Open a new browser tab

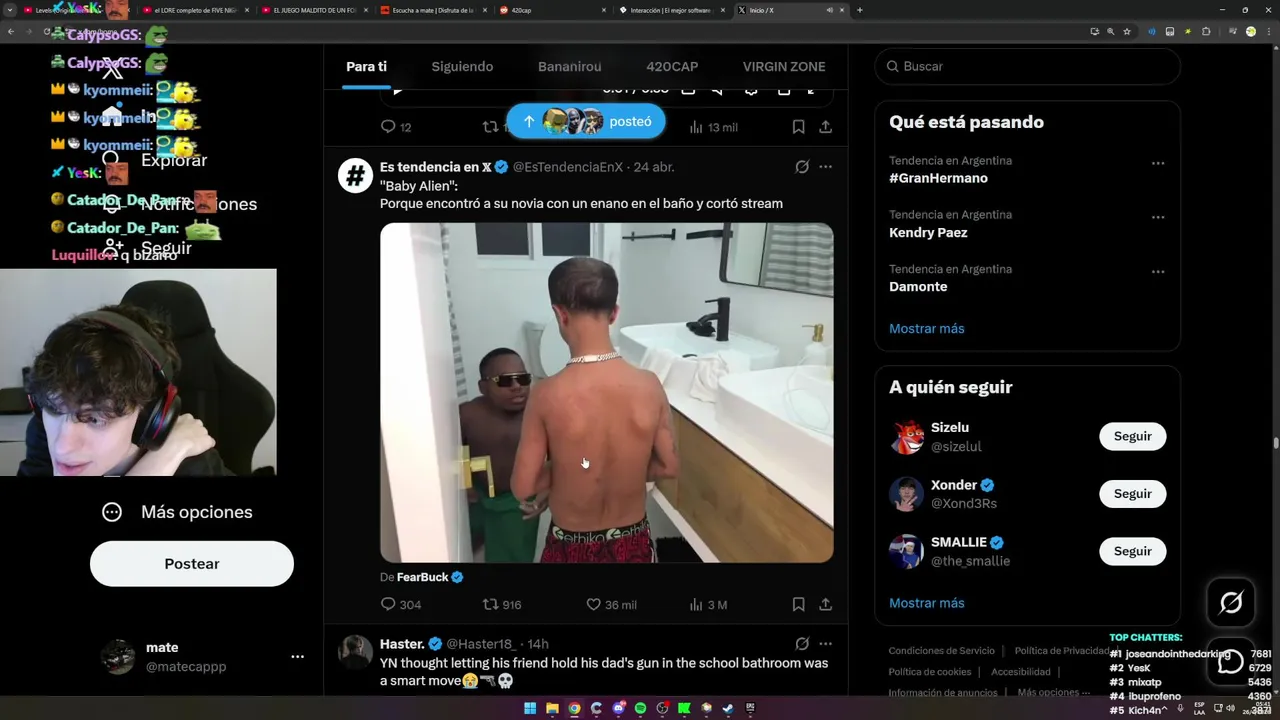(860, 10)
